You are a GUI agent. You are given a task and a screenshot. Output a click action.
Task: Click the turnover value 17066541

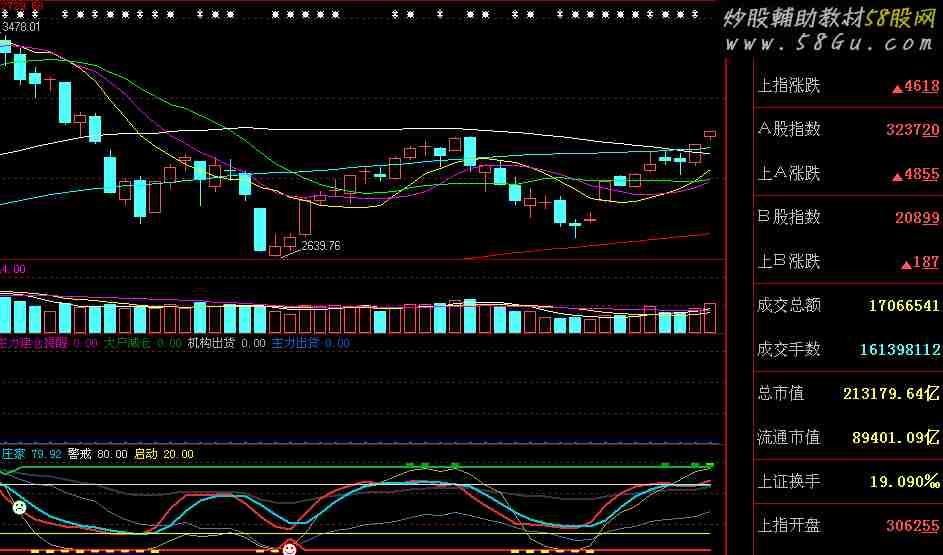pyautogui.click(x=904, y=305)
